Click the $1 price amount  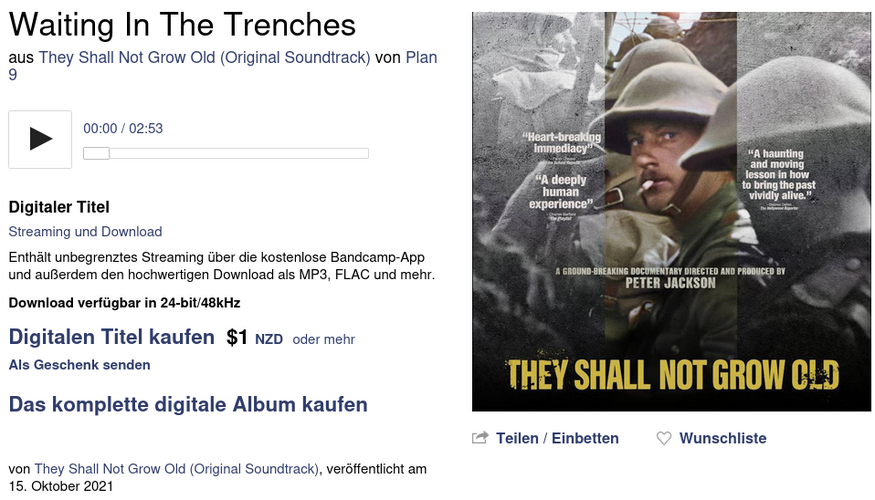[x=237, y=338]
